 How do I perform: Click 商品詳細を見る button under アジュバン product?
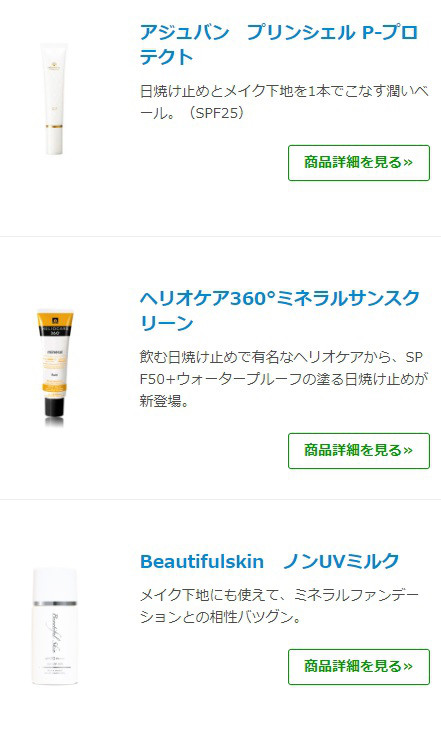point(359,163)
